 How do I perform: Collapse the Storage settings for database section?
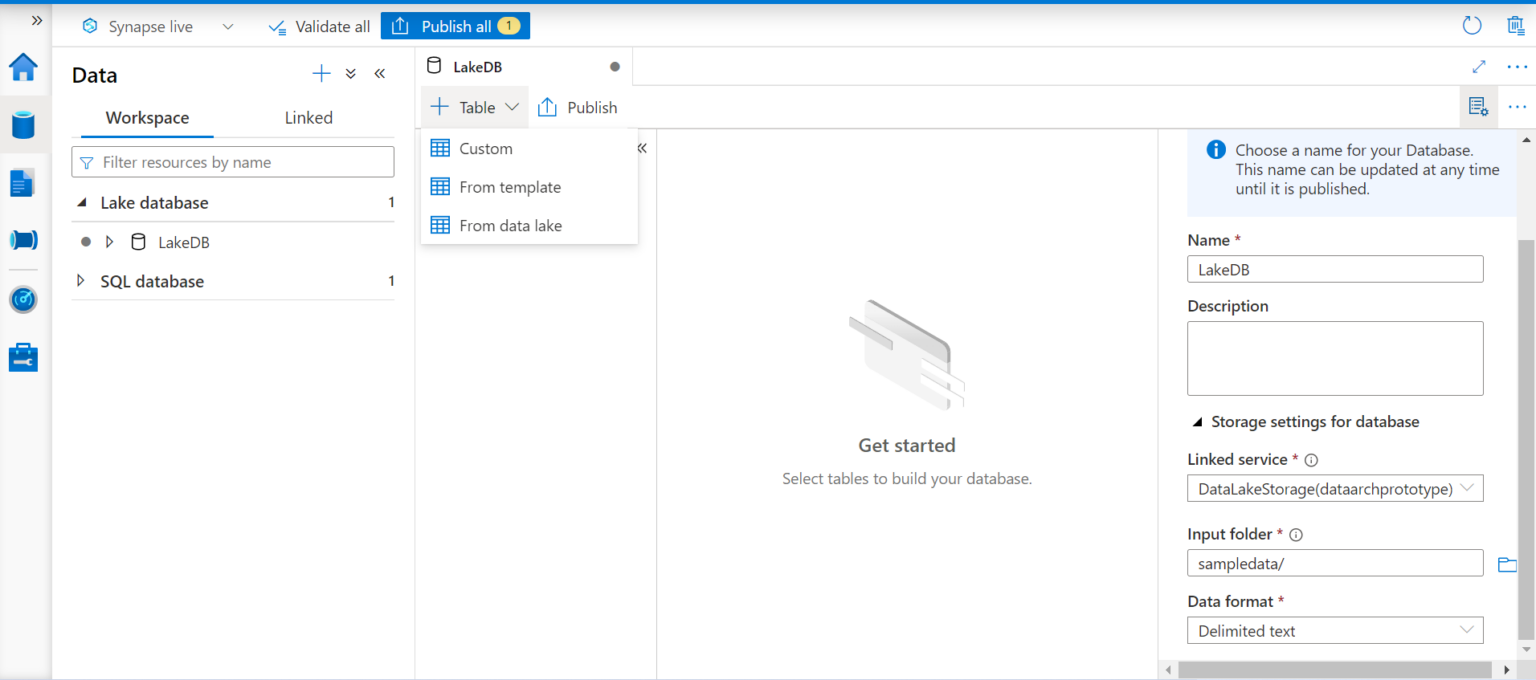tap(1197, 422)
